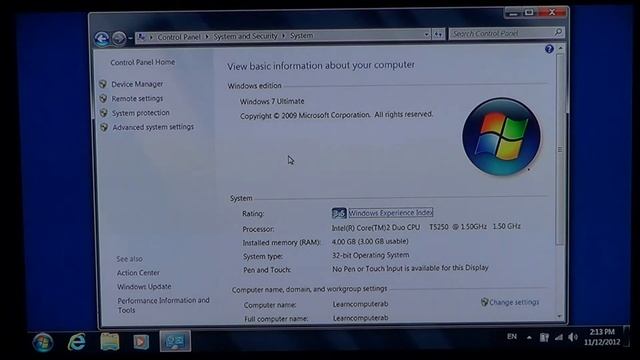Click the search magnifier icon
The width and height of the screenshot is (640, 360).
pos(558,32)
